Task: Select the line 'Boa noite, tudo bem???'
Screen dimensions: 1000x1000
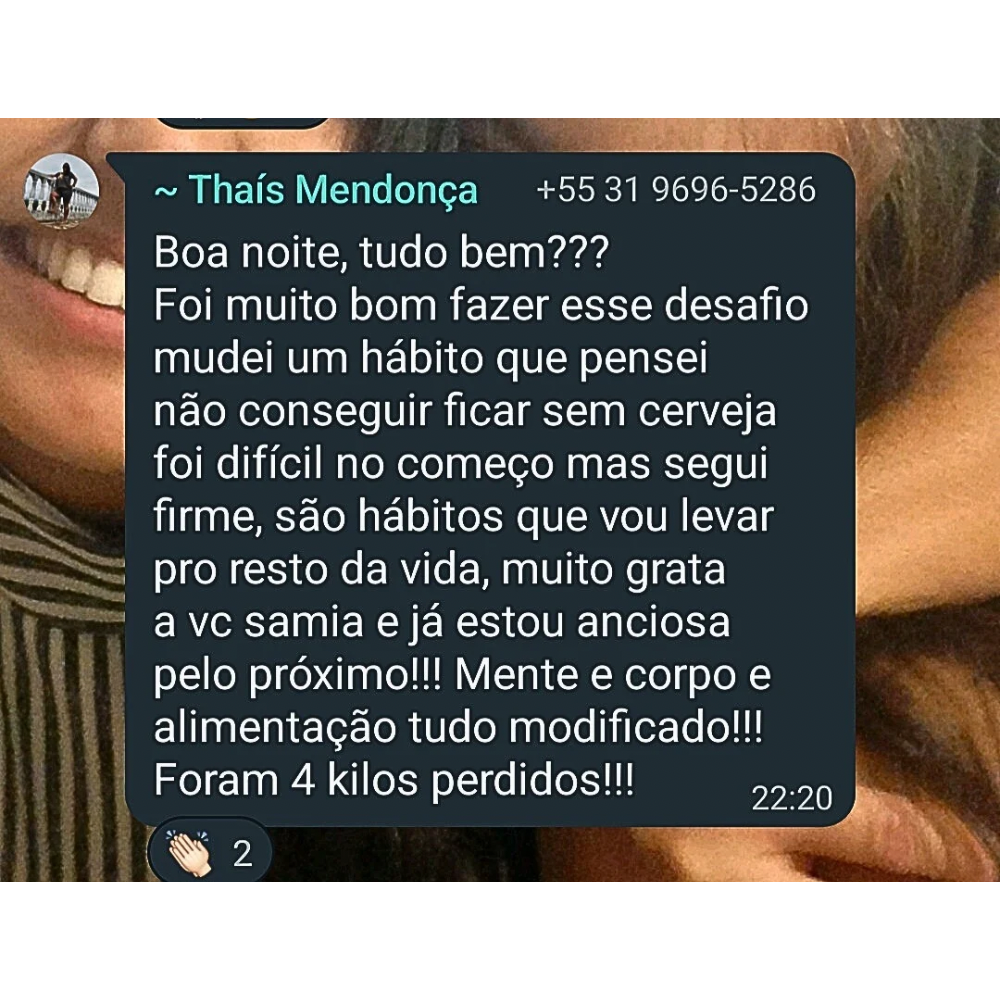Action: tap(381, 253)
